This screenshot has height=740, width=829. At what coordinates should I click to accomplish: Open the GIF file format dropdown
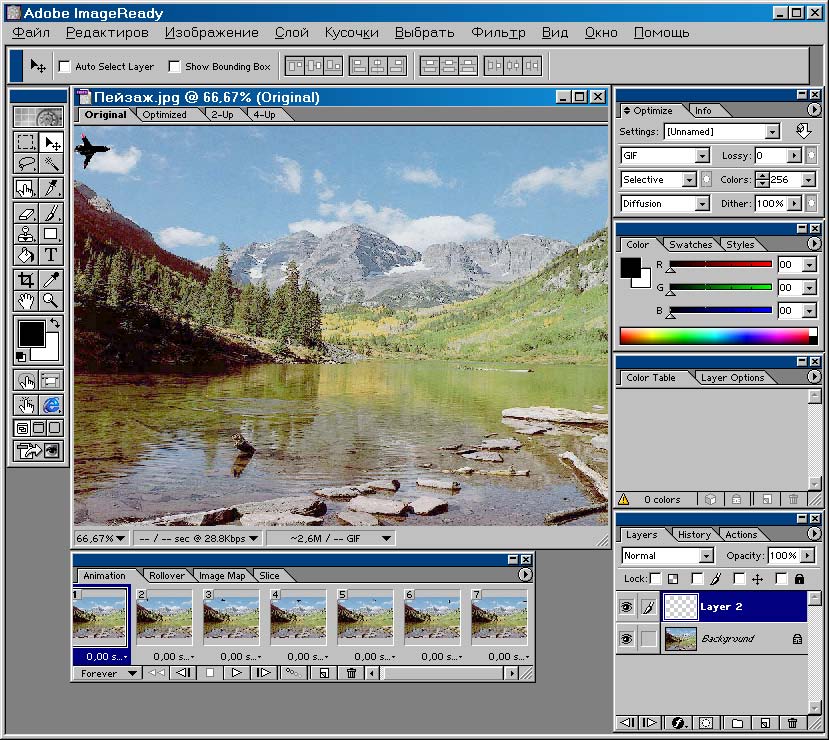pyautogui.click(x=702, y=156)
